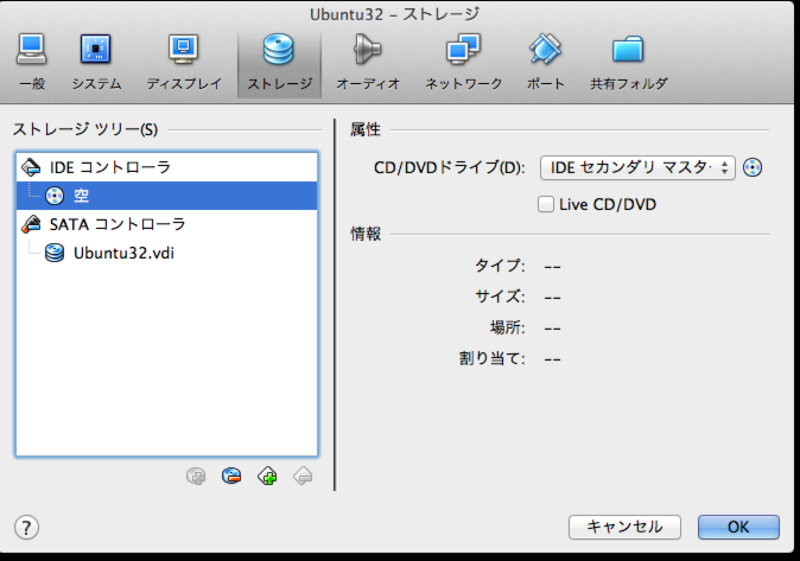Click the 情報 section heading
Screen dimensions: 800x561
click(x=365, y=234)
